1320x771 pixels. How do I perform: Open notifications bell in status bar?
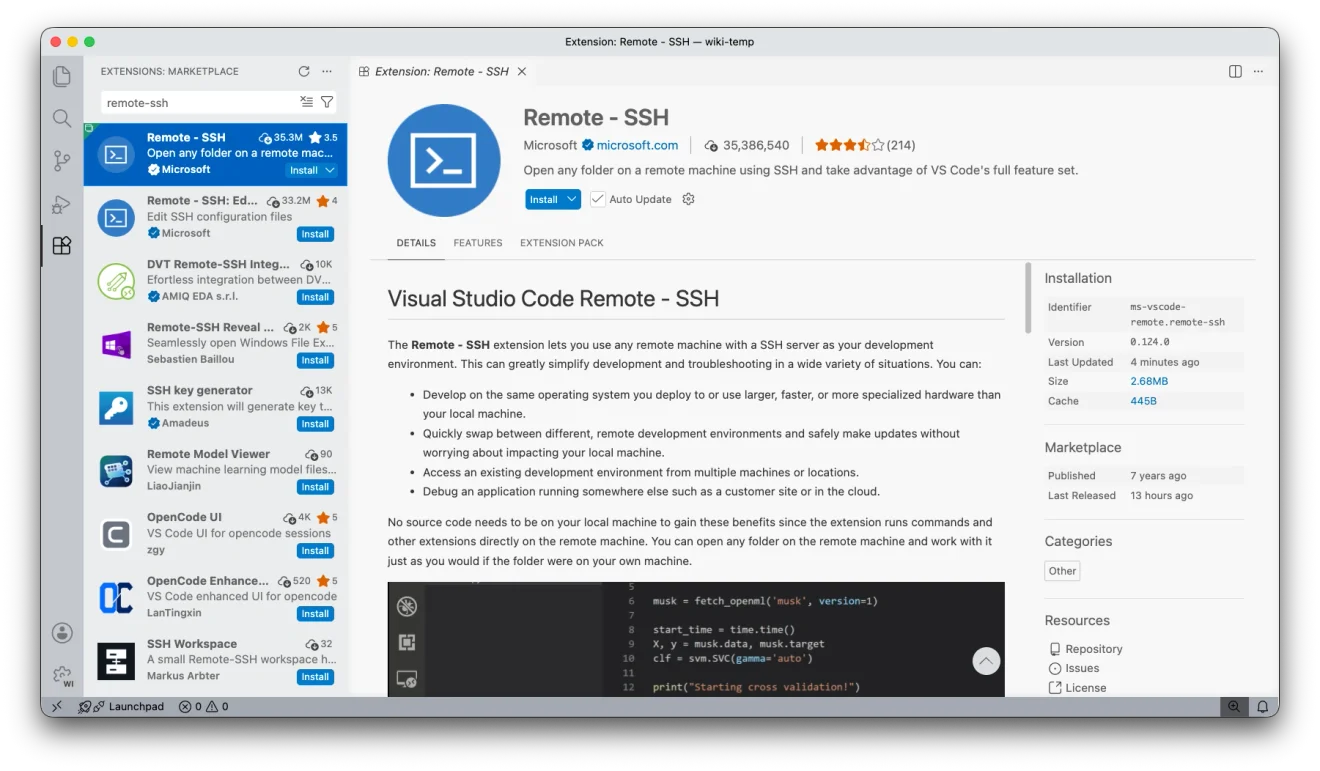point(1261,706)
